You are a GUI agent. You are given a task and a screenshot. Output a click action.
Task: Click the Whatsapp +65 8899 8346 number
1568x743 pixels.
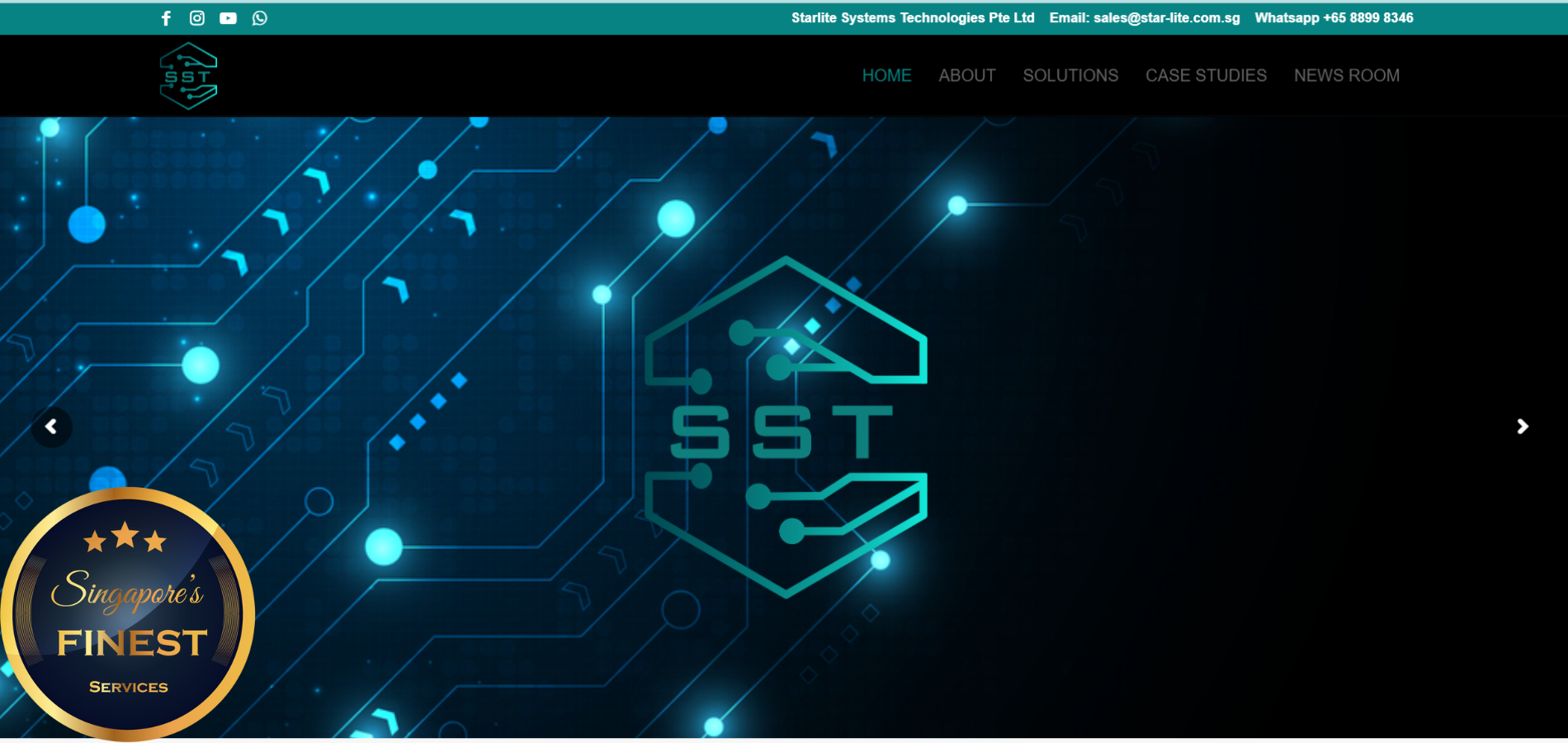(x=1334, y=18)
